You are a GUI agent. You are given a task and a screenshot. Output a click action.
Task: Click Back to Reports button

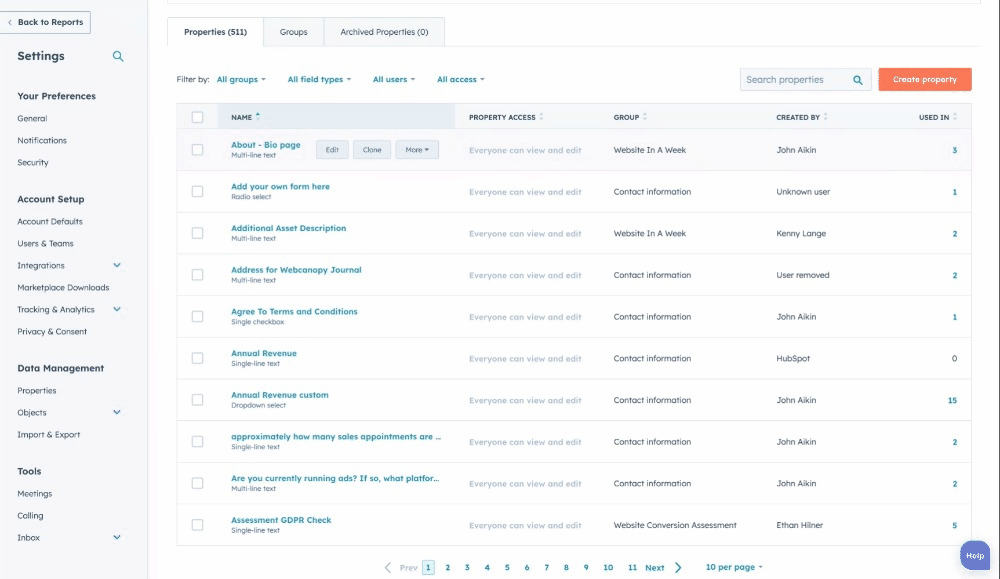pos(46,22)
